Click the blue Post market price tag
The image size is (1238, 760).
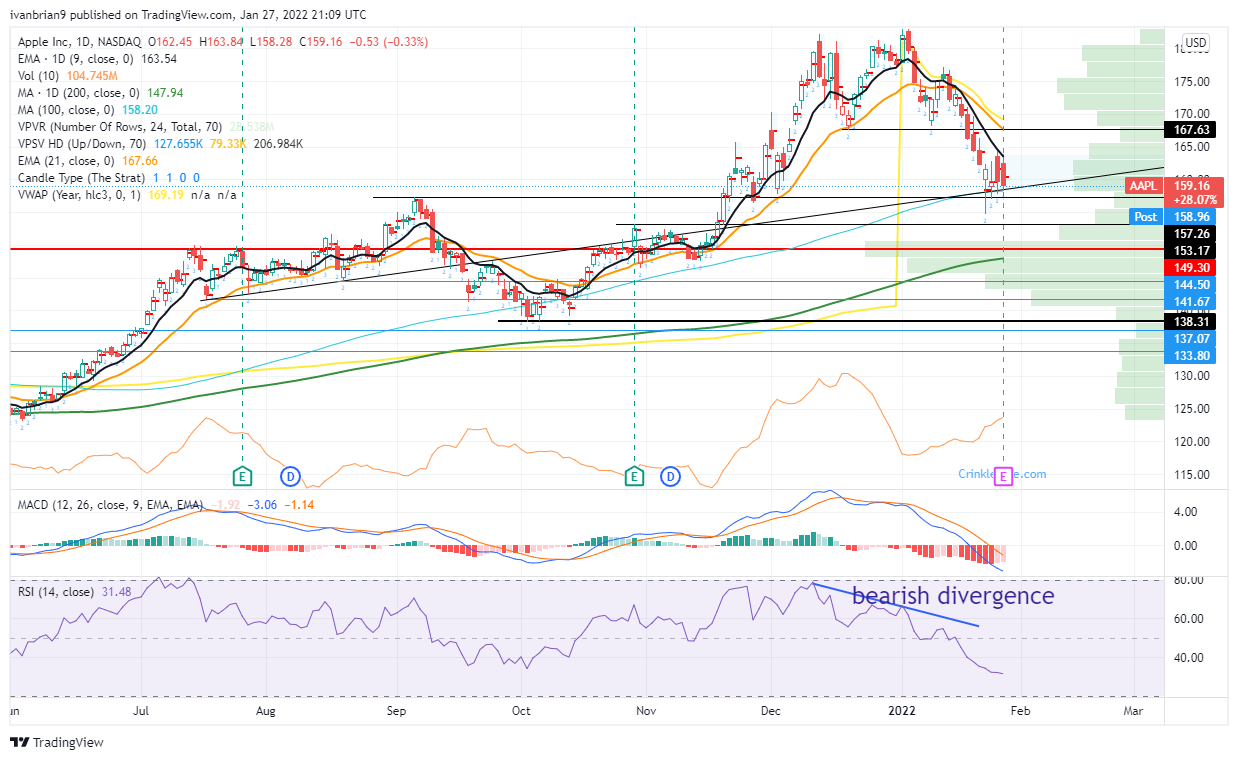pyautogui.click(x=1145, y=216)
